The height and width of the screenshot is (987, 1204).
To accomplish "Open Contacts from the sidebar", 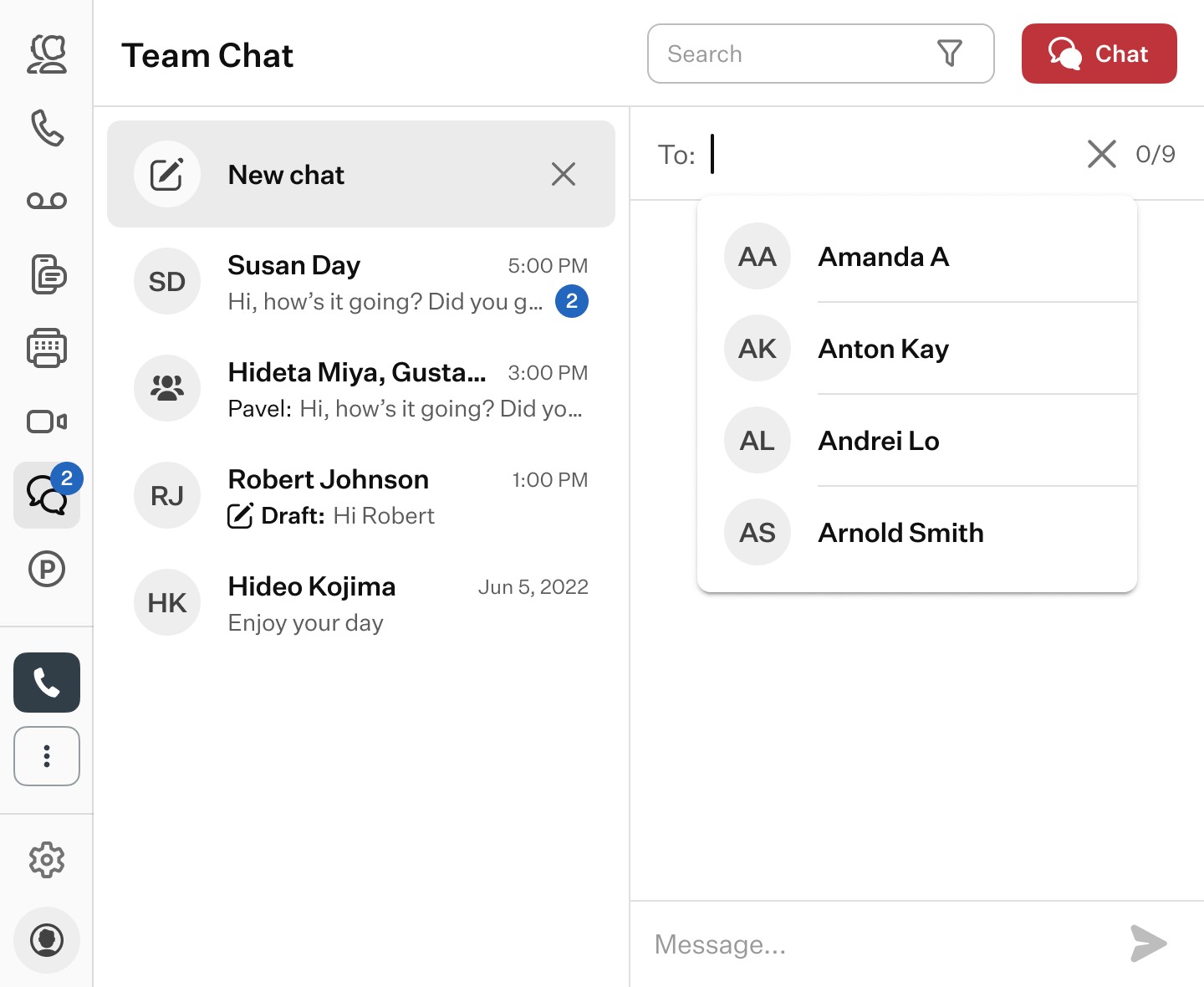I will (x=47, y=54).
